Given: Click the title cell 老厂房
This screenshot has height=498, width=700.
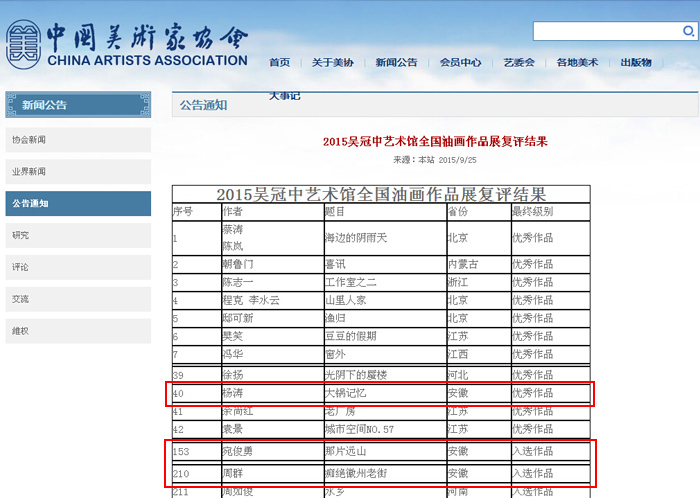Looking at the screenshot, I should (x=385, y=411).
